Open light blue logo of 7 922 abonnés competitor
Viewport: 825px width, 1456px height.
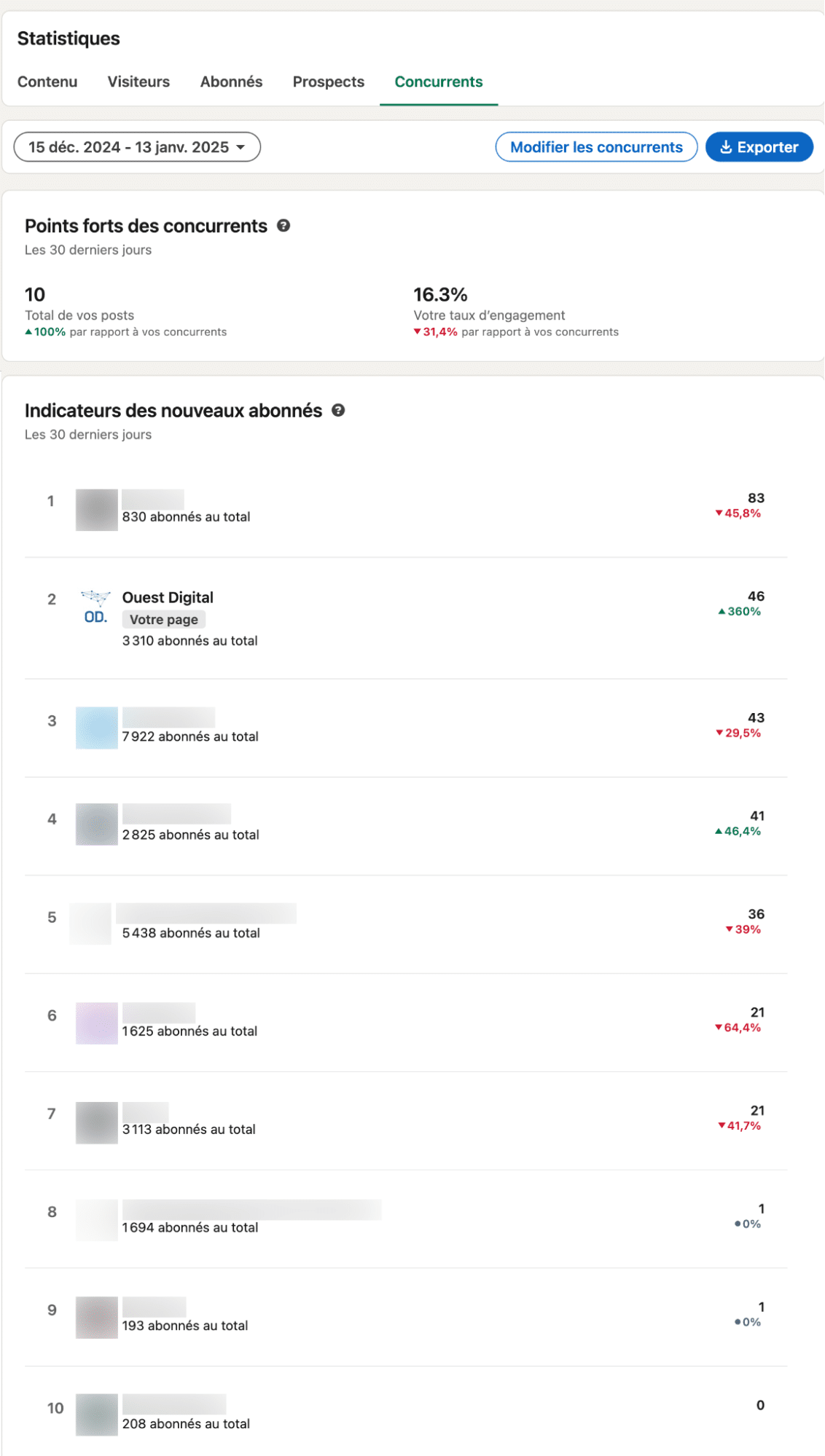click(x=97, y=728)
